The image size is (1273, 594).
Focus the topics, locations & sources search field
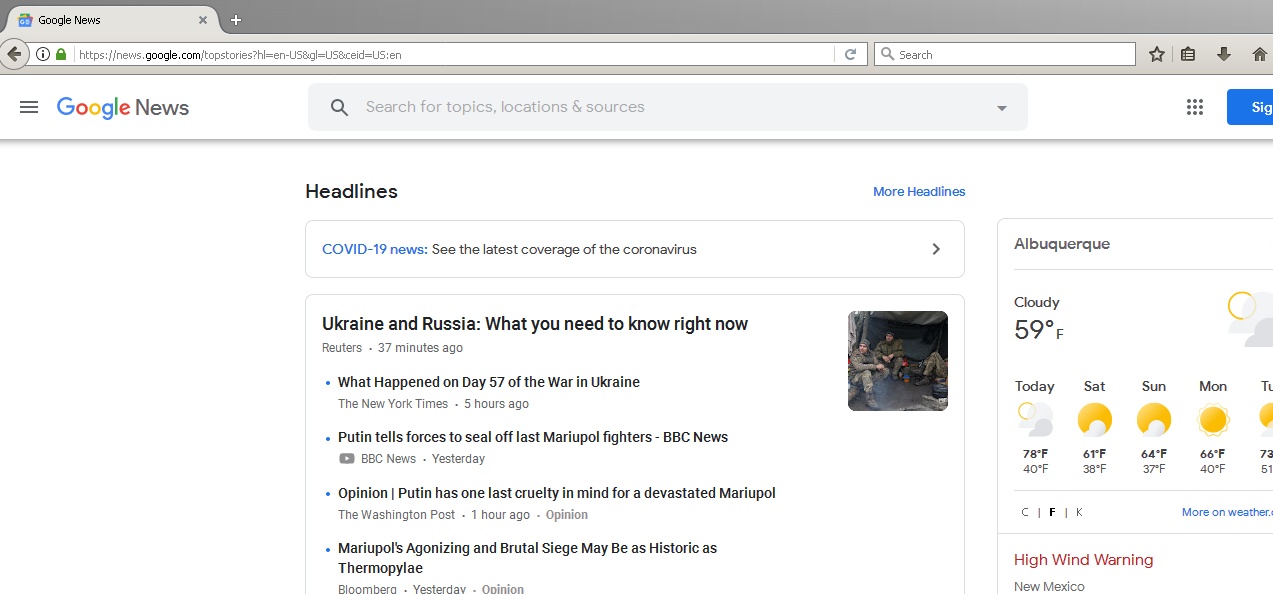pos(670,107)
